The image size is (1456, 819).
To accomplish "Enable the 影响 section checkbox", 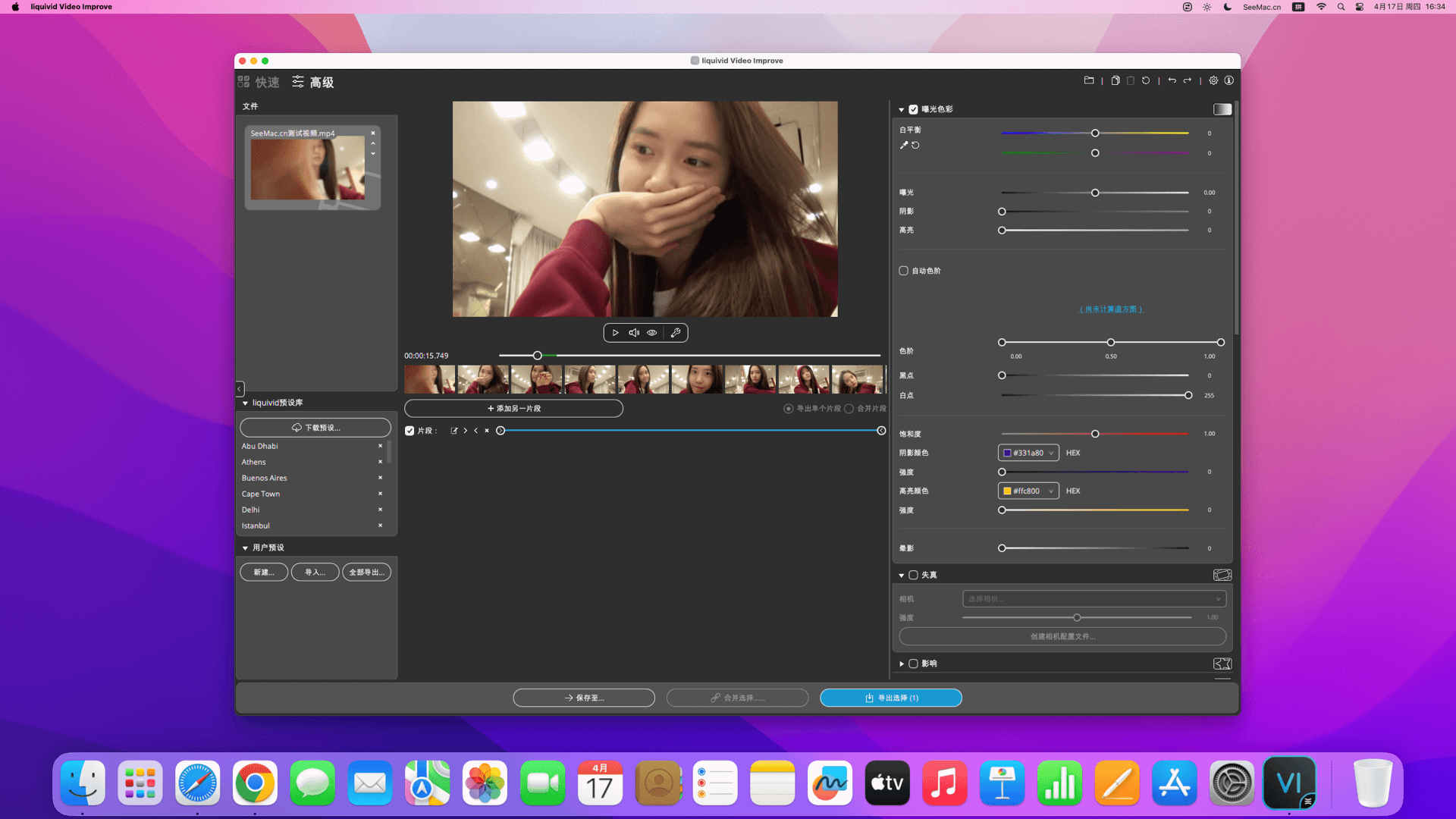I will [x=914, y=664].
